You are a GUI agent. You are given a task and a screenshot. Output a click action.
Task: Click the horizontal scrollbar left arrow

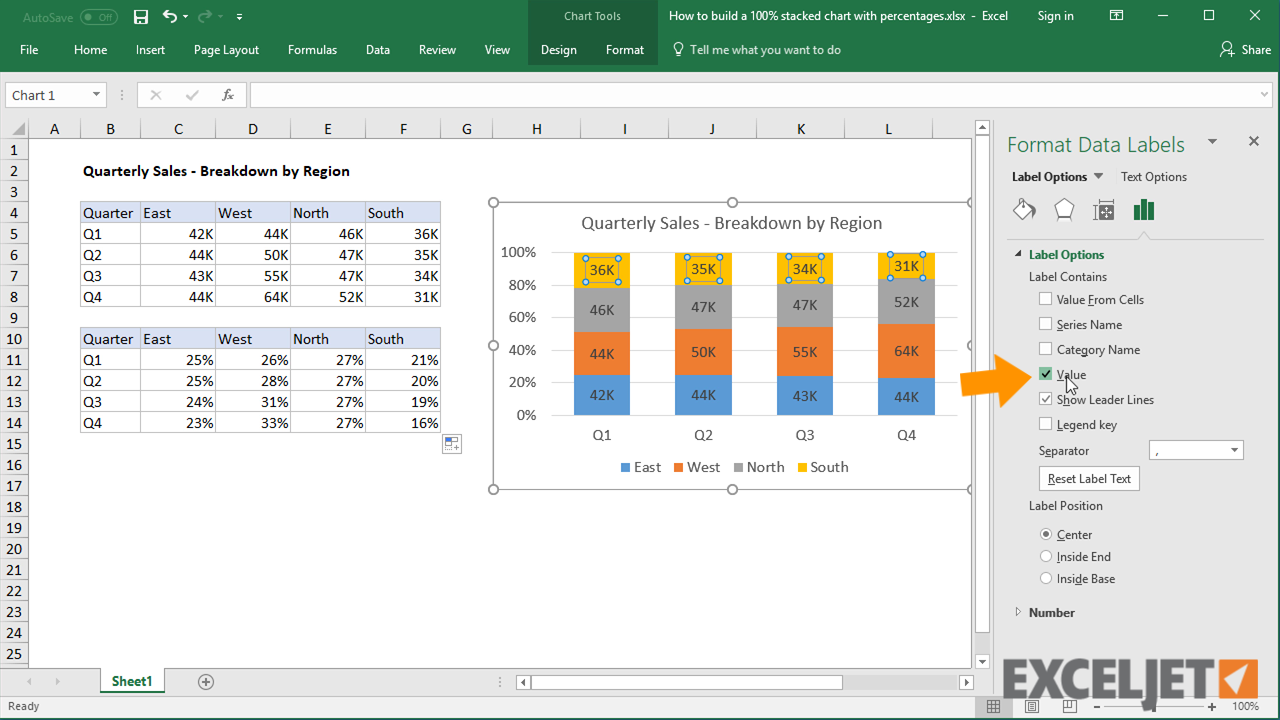coord(523,682)
